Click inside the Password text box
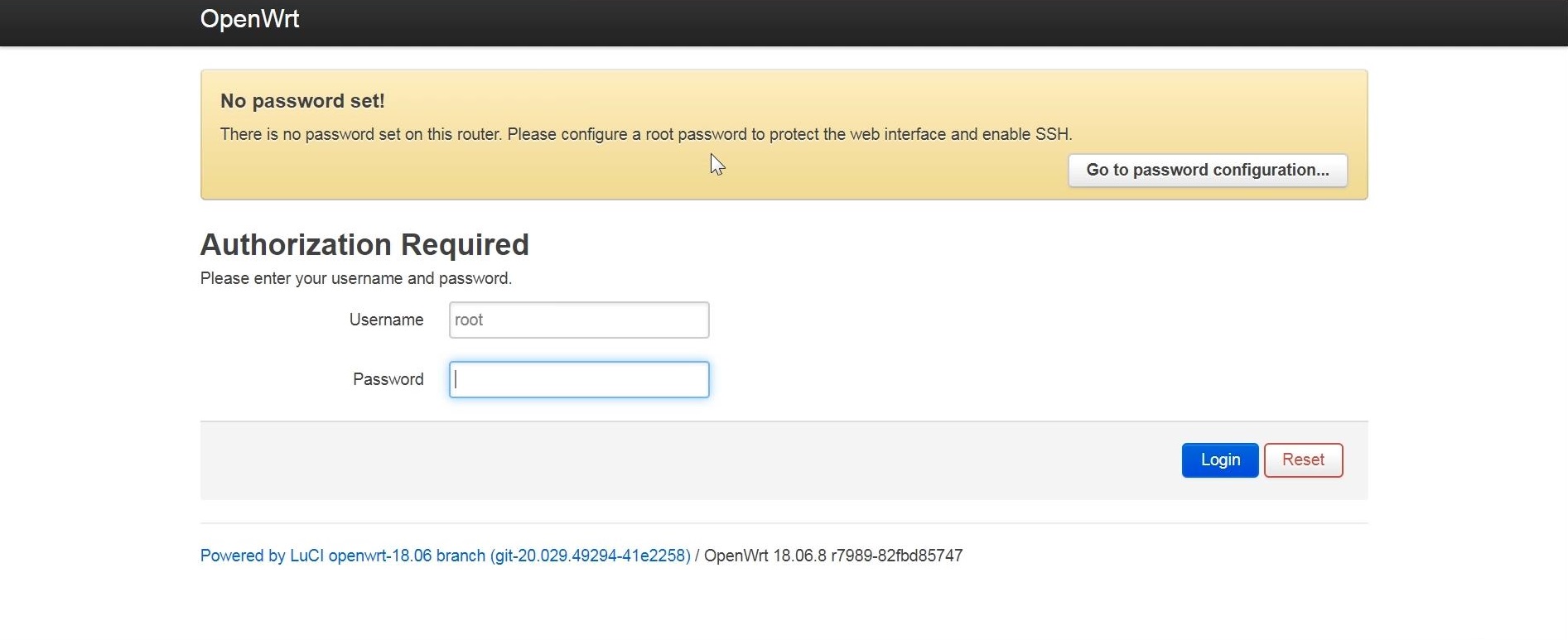The image size is (1568, 640). pos(578,380)
